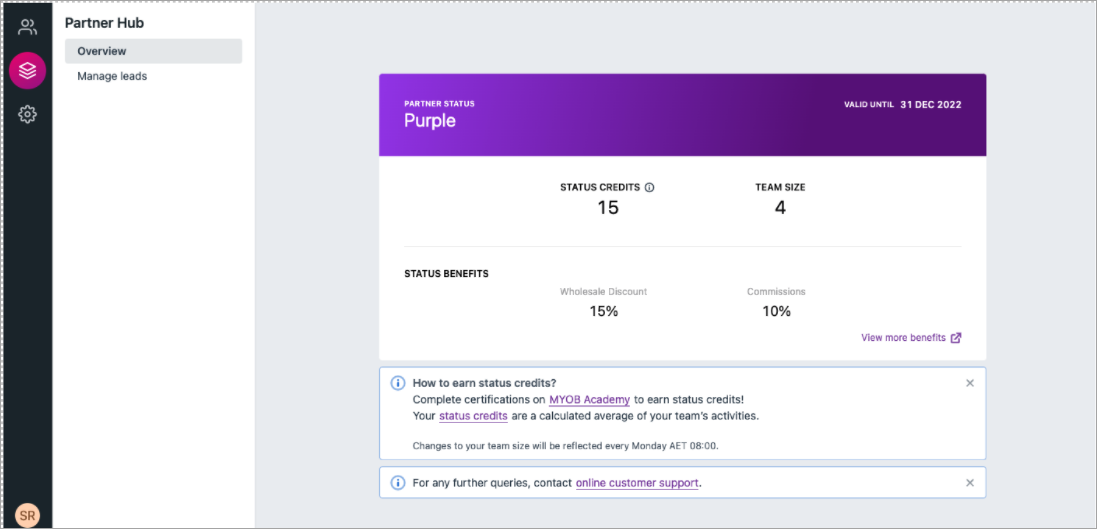Click the Purple partner status banner
The width and height of the screenshot is (1097, 529).
[682, 114]
